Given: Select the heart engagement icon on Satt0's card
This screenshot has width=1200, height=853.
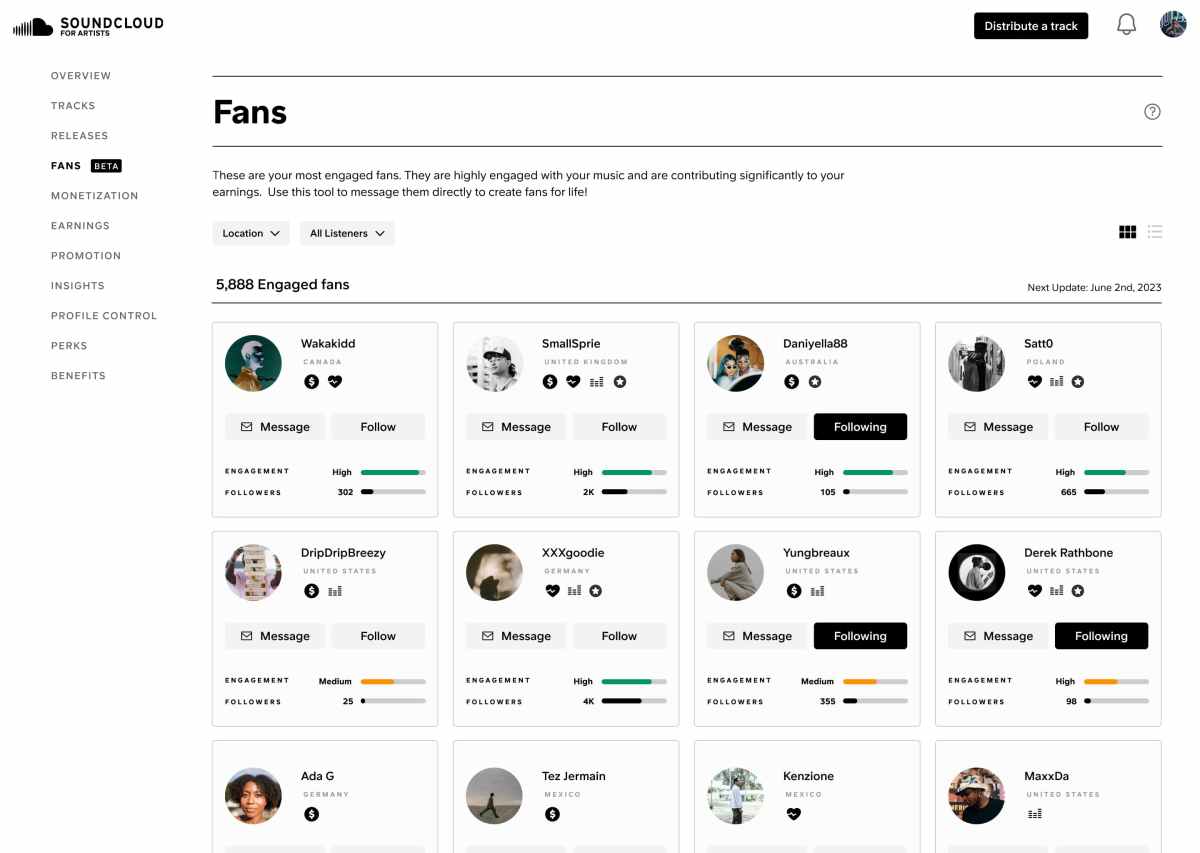Looking at the screenshot, I should [1034, 381].
